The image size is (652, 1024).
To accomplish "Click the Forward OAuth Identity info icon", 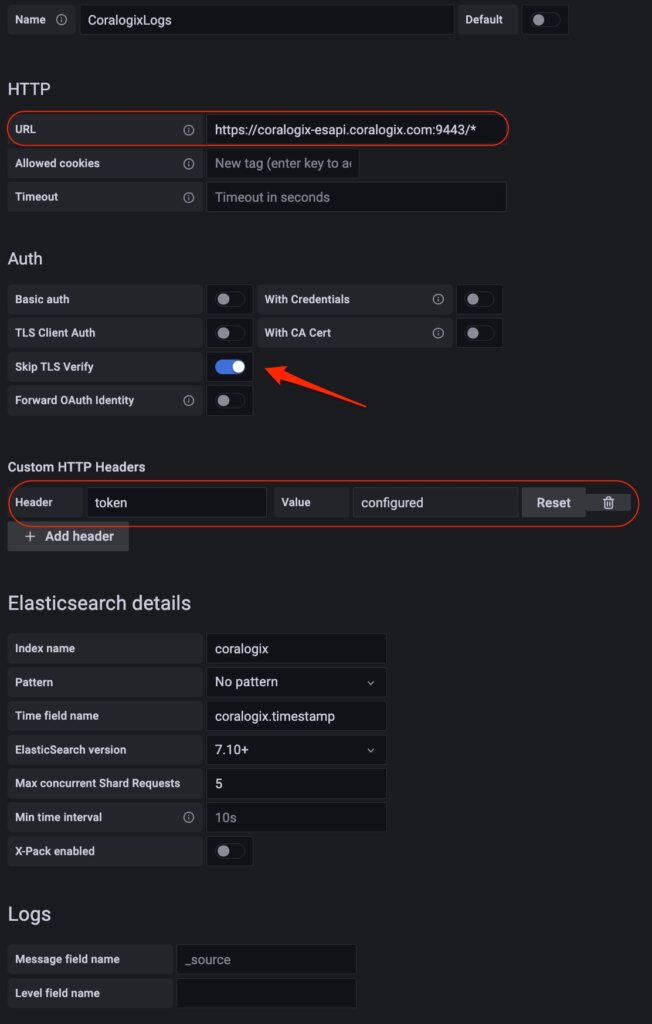I will tap(189, 400).
